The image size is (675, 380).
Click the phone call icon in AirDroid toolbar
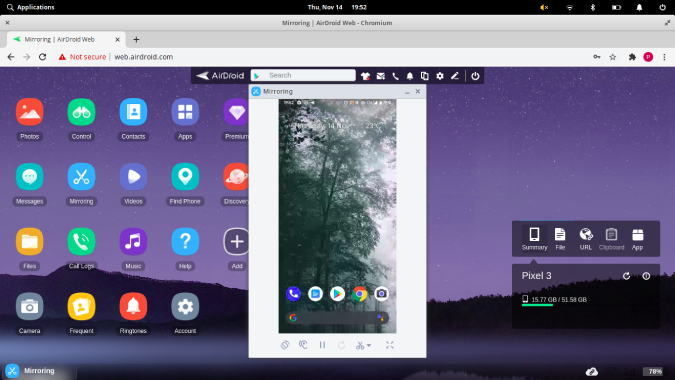[395, 76]
